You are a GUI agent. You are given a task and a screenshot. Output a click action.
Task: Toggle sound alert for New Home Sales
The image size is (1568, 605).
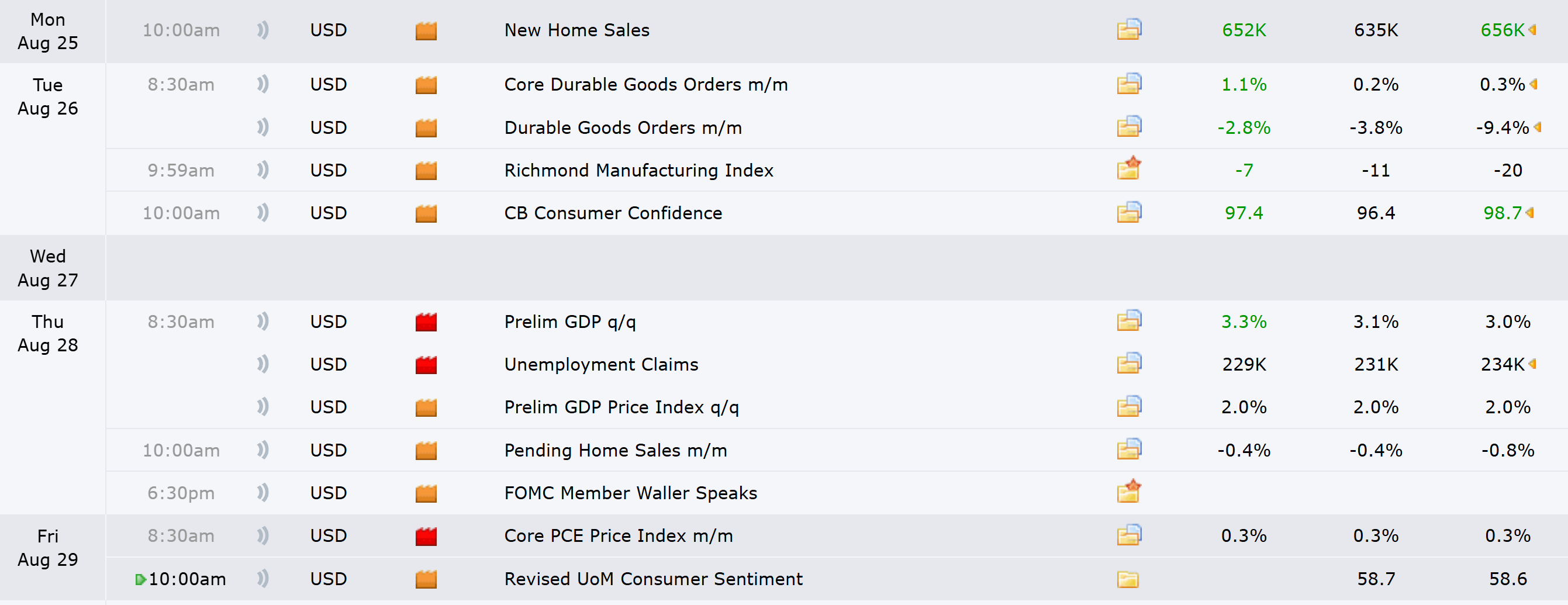[263, 30]
